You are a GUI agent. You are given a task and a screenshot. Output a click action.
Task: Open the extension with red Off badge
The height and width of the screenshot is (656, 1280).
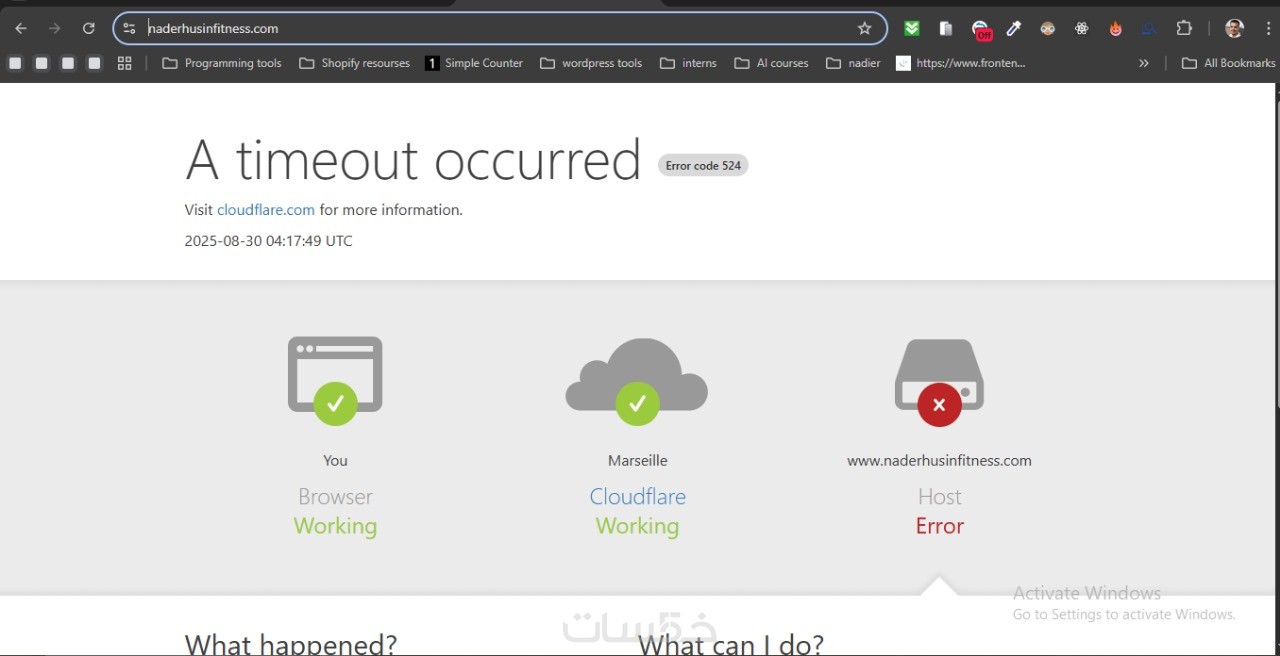[x=981, y=30]
